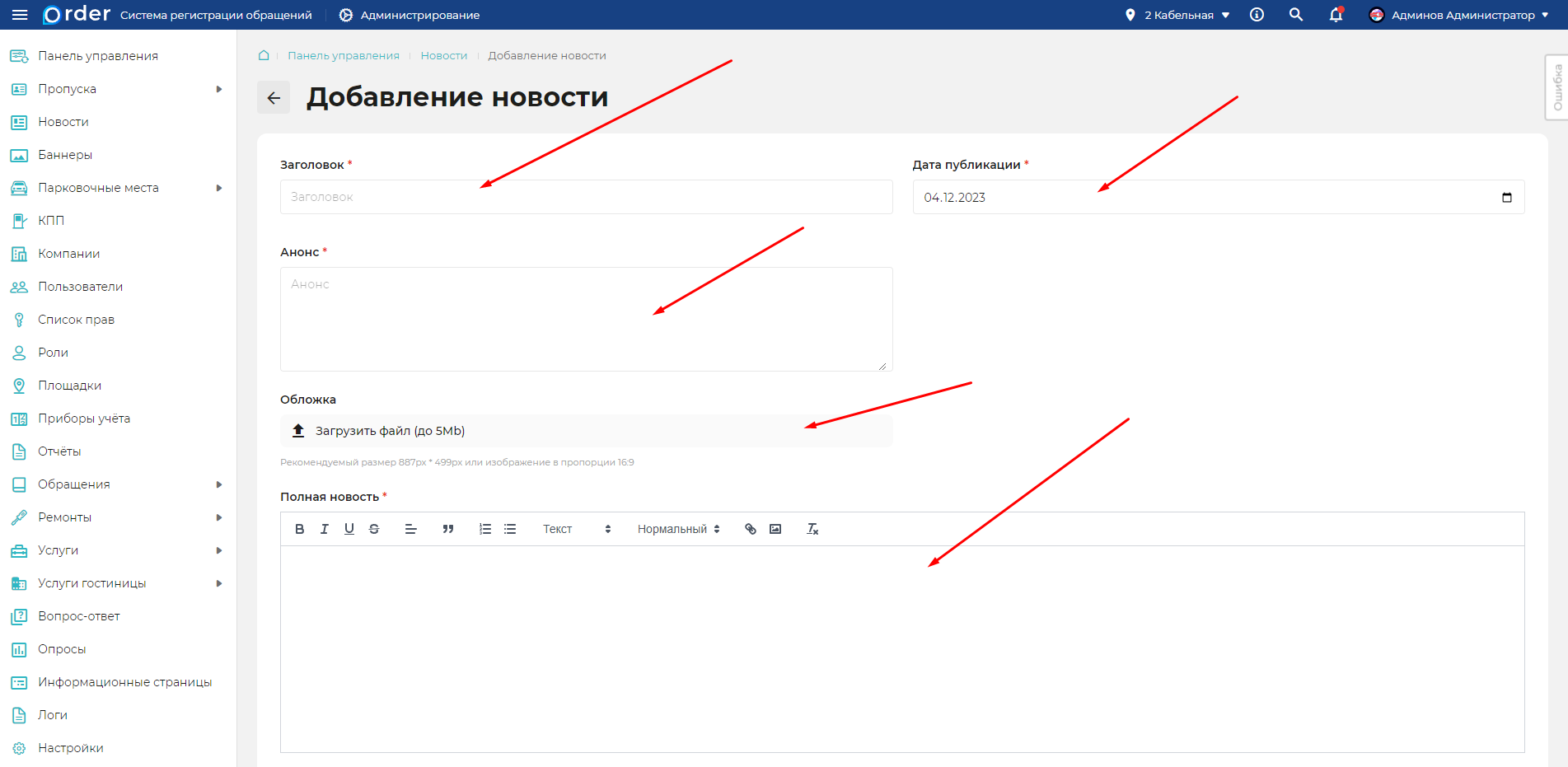Navigate to 'Новости' in the sidebar
The width and height of the screenshot is (1568, 767).
(62, 121)
